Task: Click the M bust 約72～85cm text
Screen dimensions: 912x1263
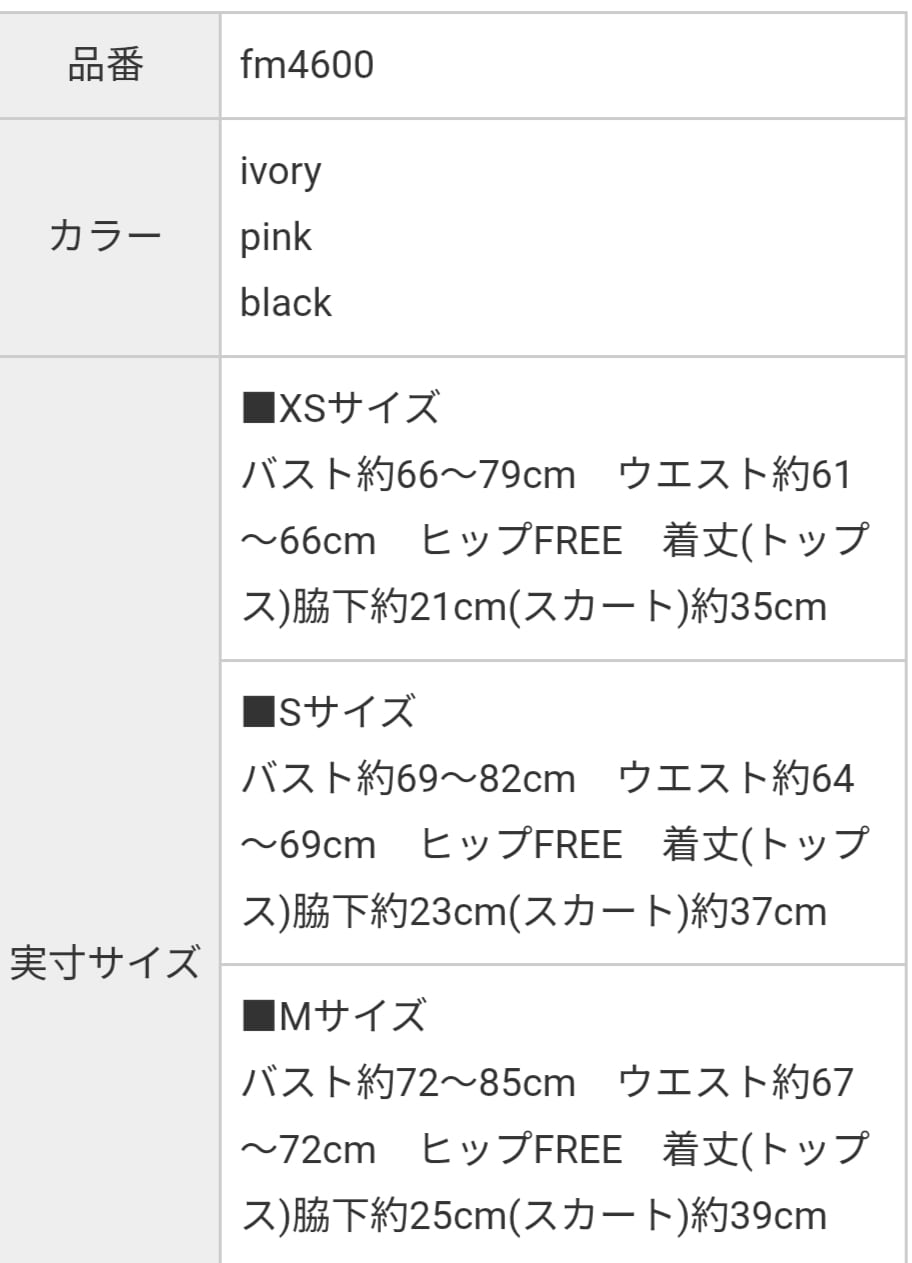Action: click(465, 1083)
